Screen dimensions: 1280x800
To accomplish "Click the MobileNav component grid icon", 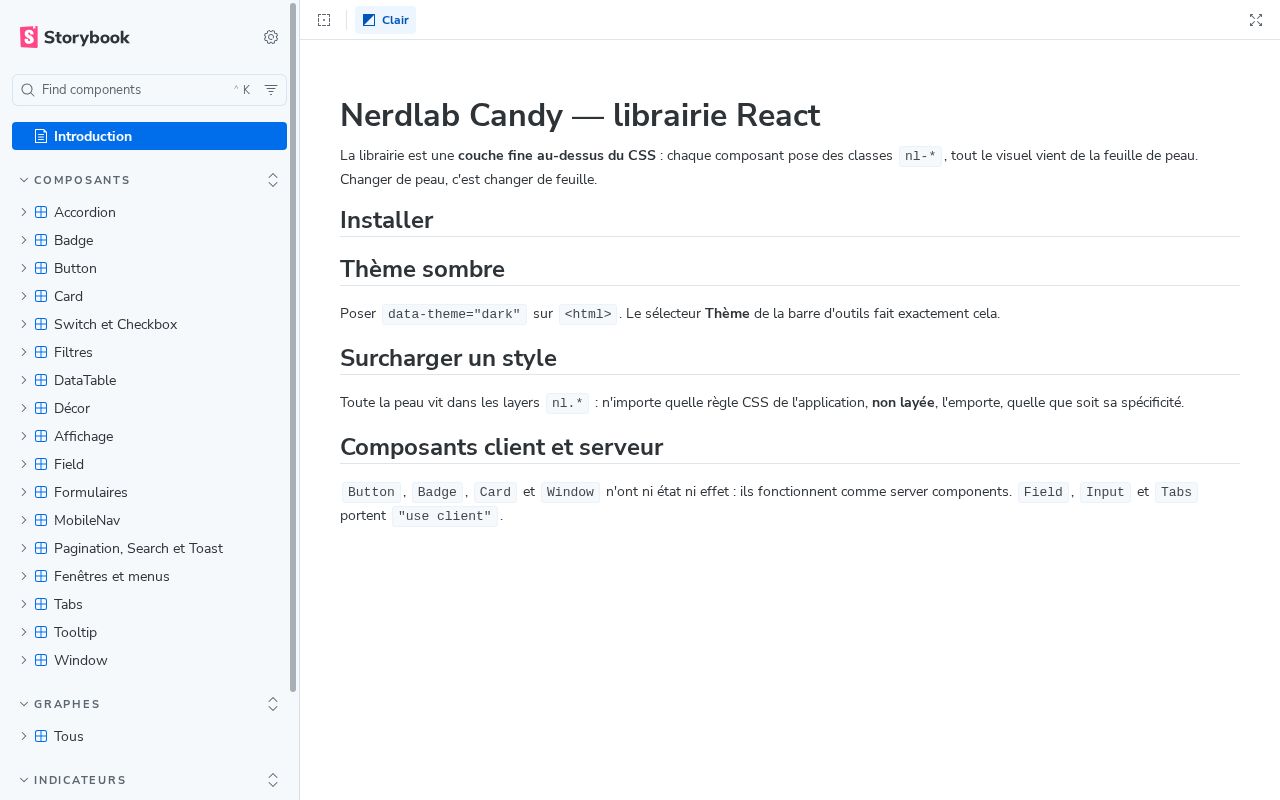I will (x=41, y=520).
